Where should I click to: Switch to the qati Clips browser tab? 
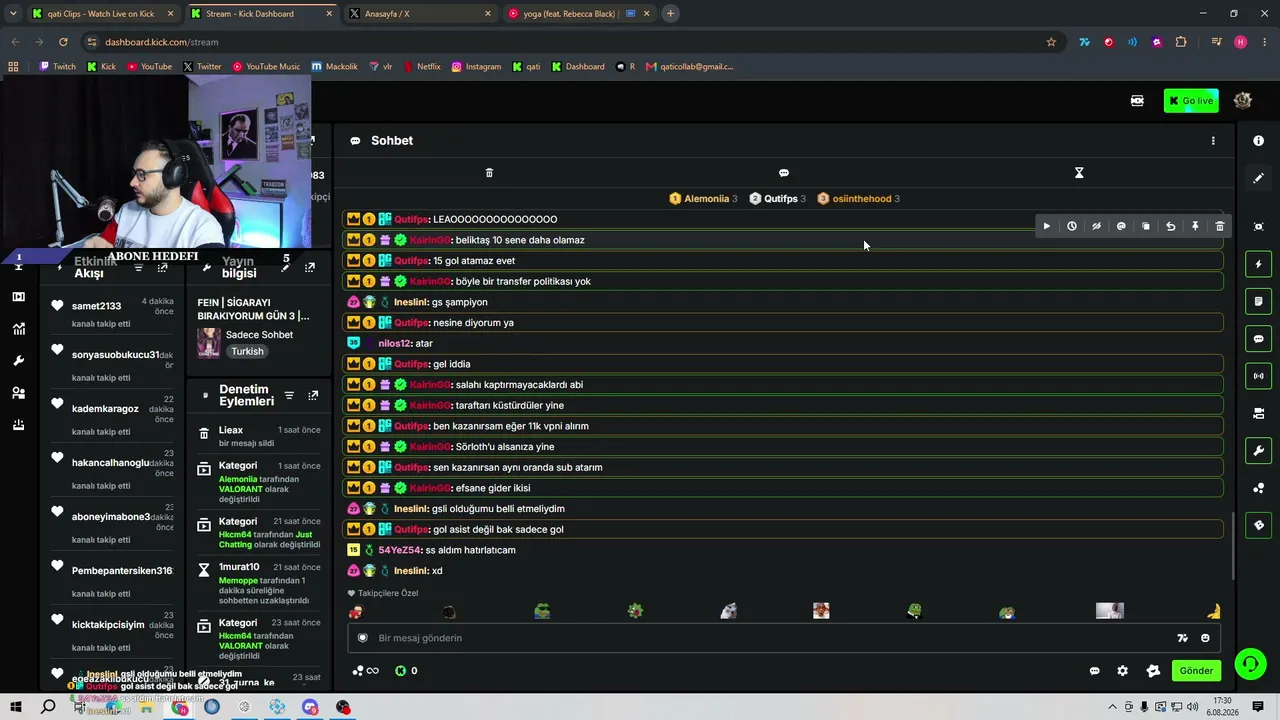(x=103, y=14)
